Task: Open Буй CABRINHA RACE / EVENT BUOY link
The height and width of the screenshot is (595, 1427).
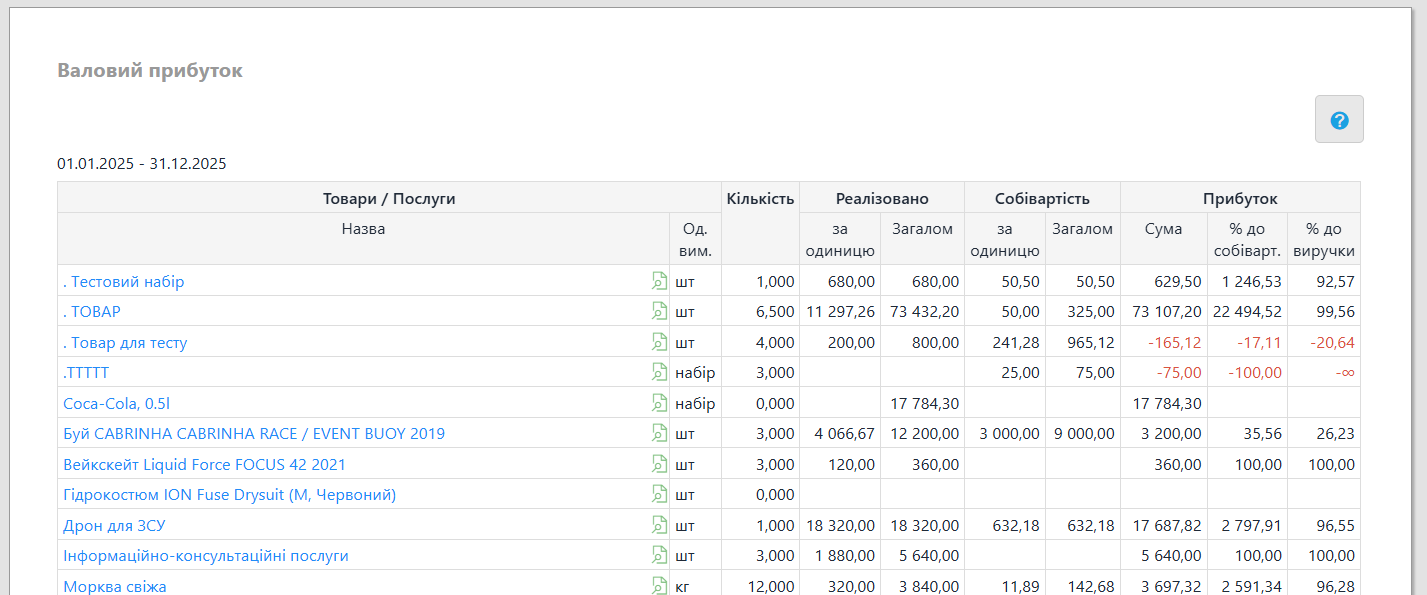Action: point(254,434)
